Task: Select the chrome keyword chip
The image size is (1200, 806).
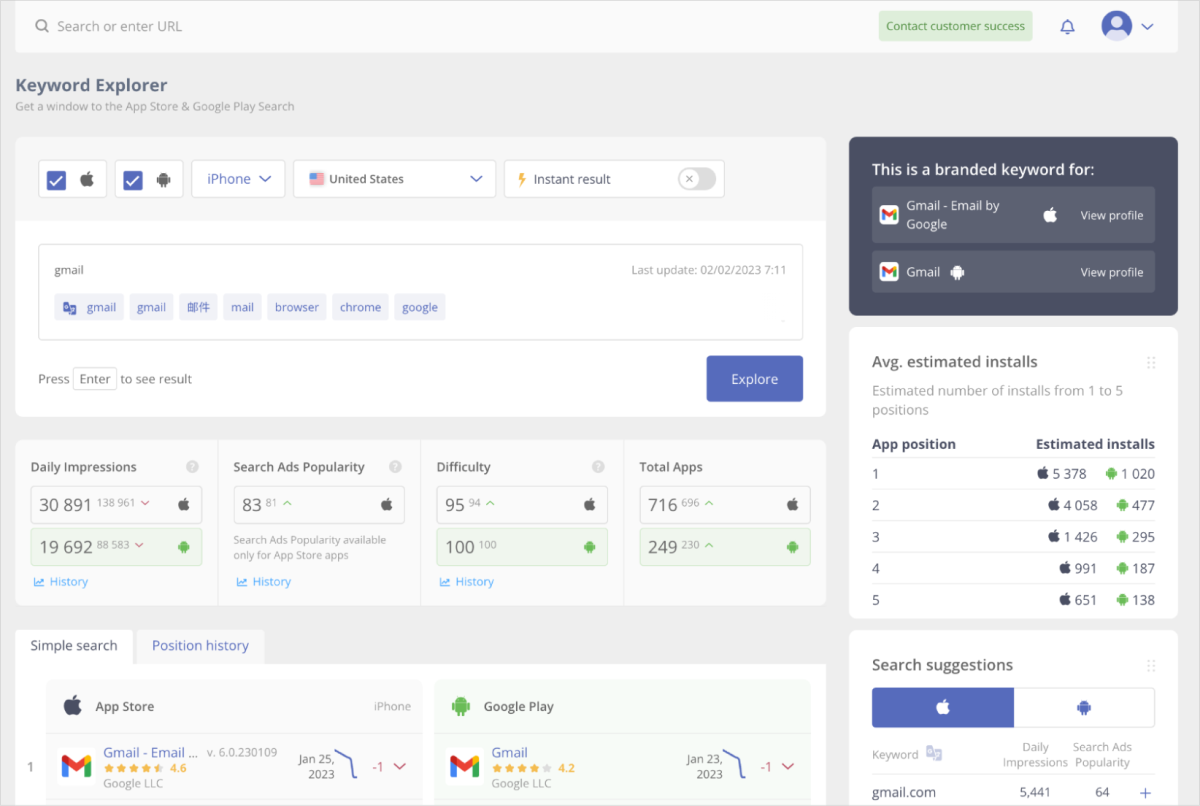Action: pos(360,307)
